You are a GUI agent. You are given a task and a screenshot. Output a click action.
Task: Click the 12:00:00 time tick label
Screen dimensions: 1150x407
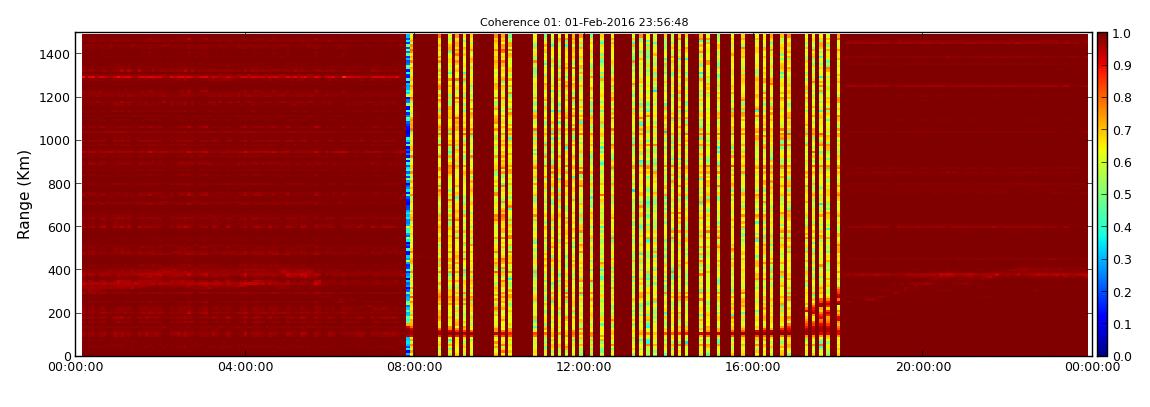[x=585, y=367]
